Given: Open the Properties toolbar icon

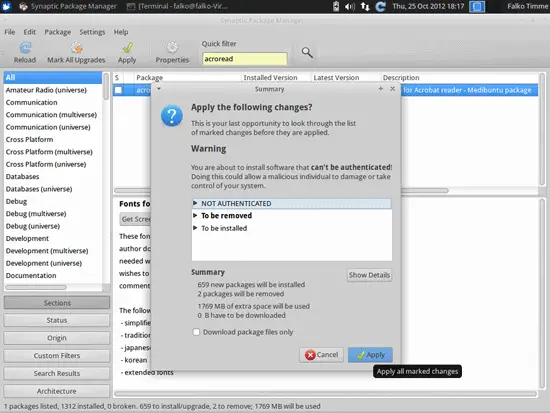Looking at the screenshot, I should [x=172, y=47].
